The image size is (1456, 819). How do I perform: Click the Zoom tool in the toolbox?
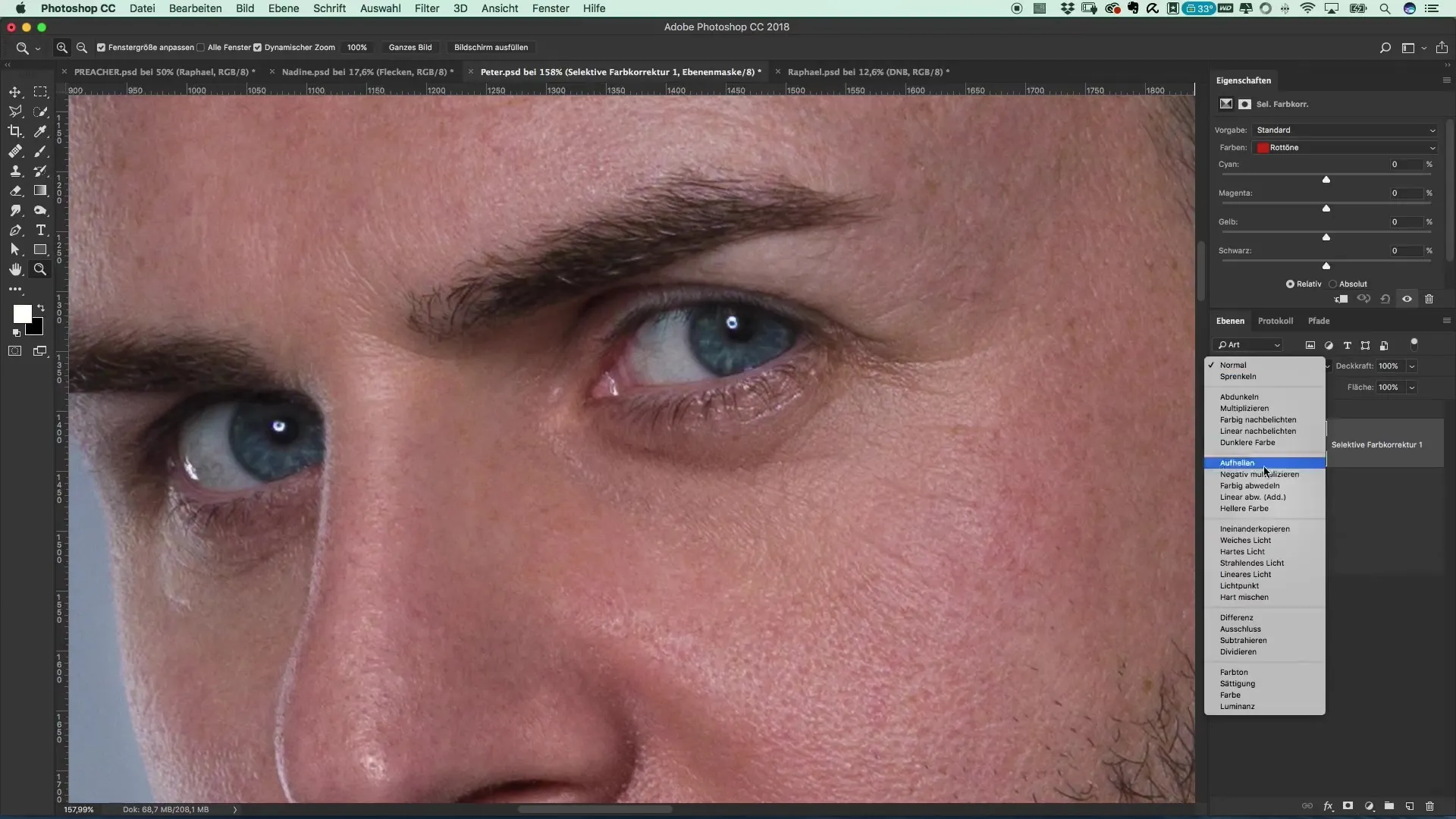click(x=41, y=269)
